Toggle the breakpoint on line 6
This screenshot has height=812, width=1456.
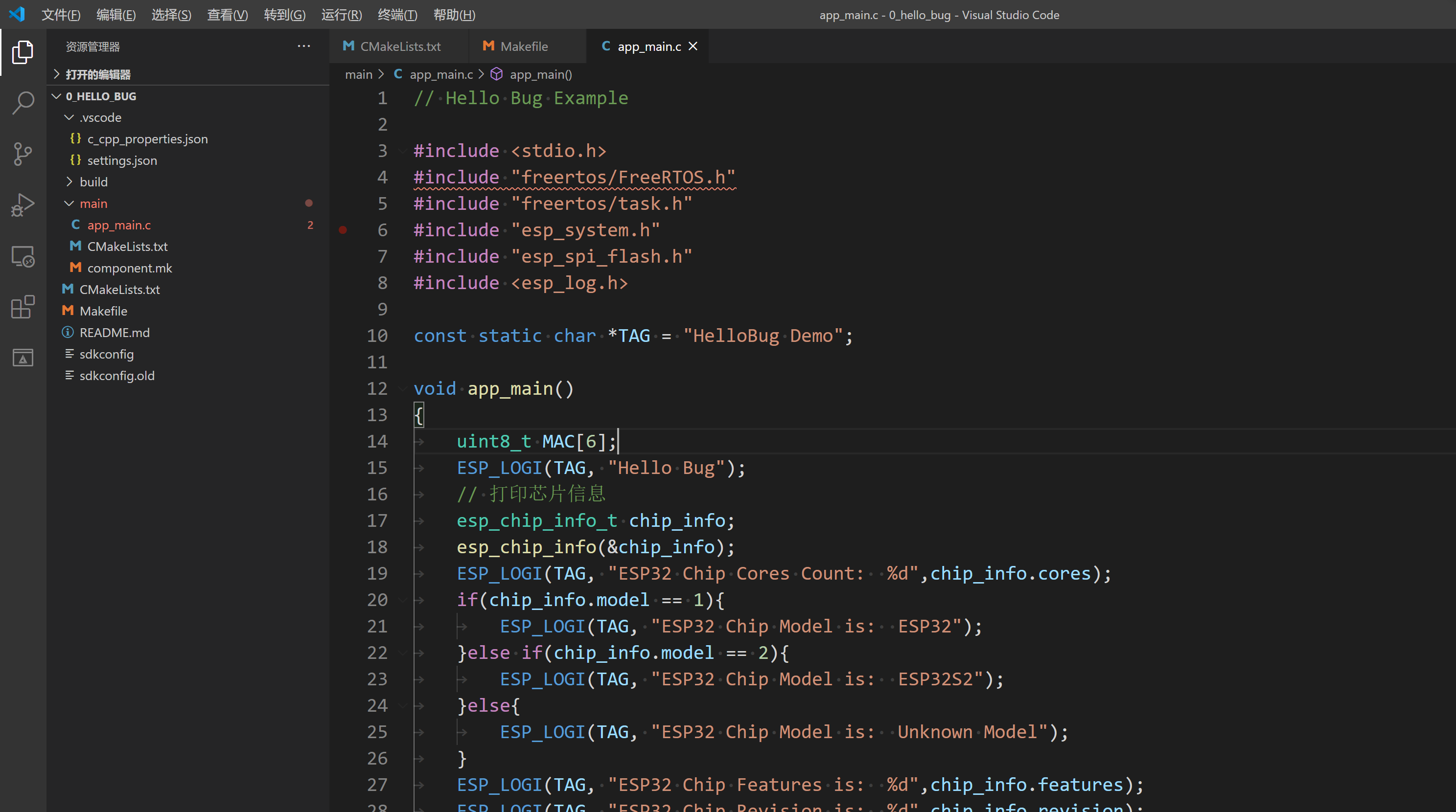343,230
